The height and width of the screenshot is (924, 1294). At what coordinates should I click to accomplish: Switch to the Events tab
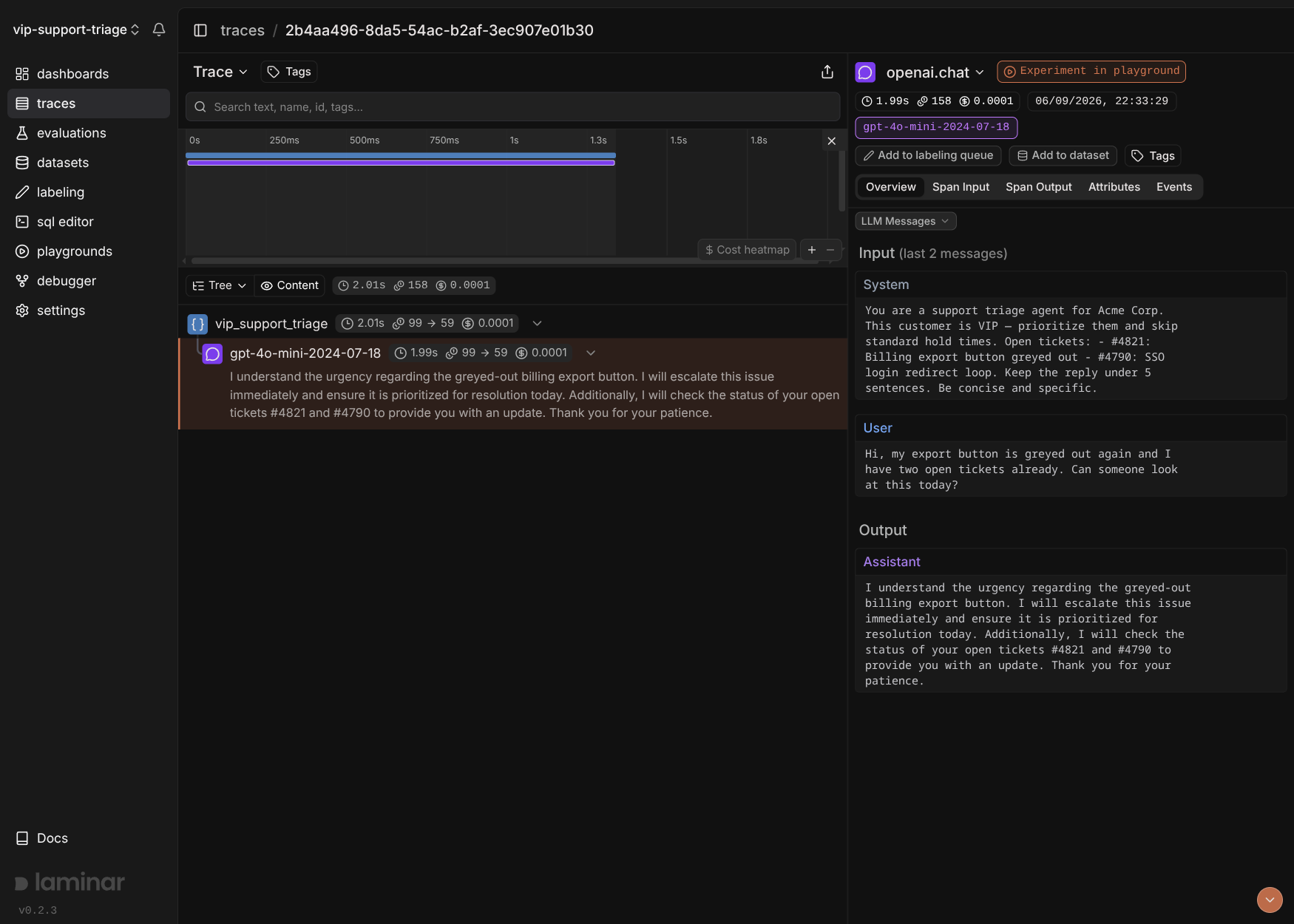tap(1174, 187)
